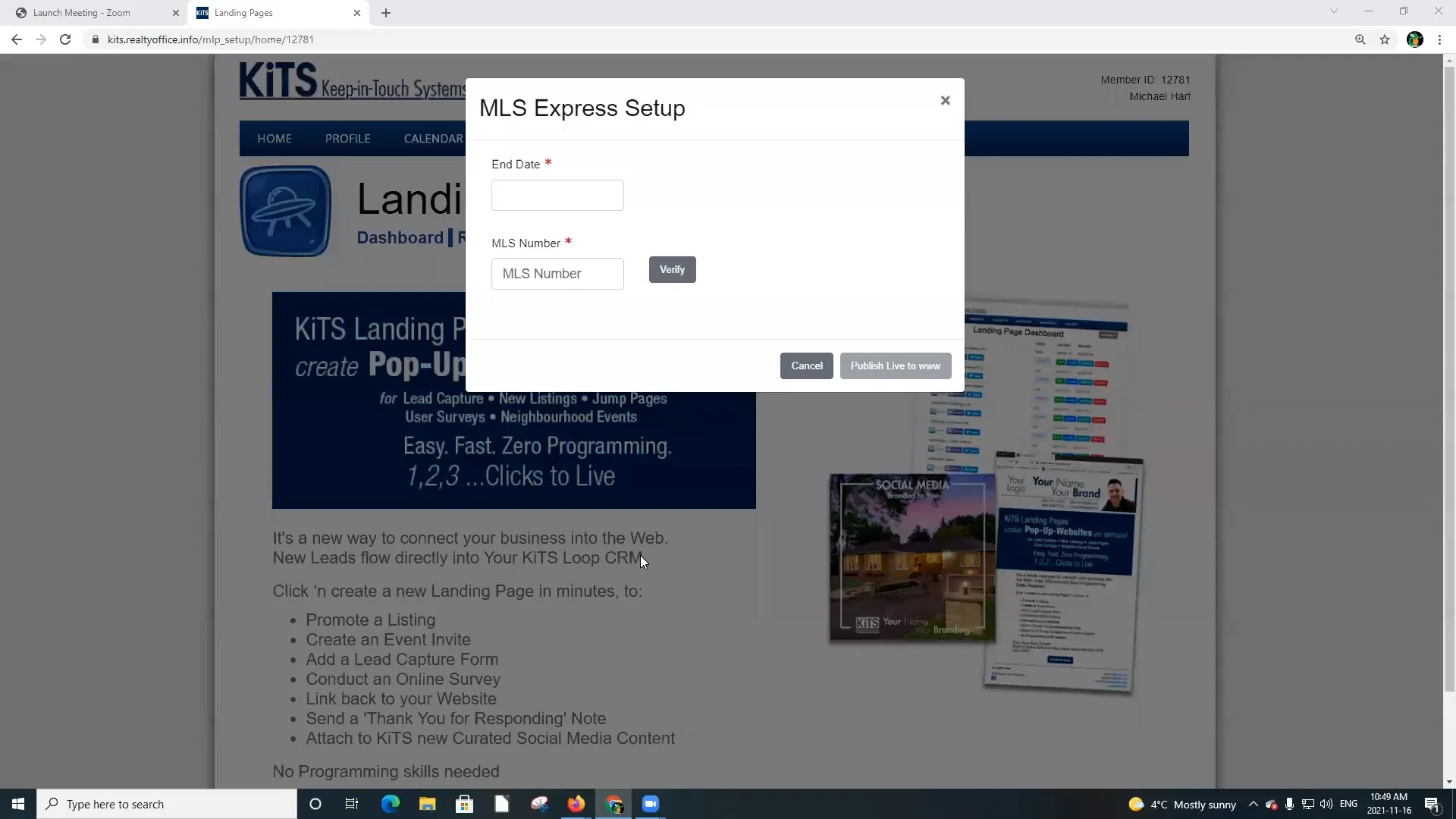Launch Microsoft Edge from the taskbar
Viewport: 1456px width, 819px height.
(391, 804)
